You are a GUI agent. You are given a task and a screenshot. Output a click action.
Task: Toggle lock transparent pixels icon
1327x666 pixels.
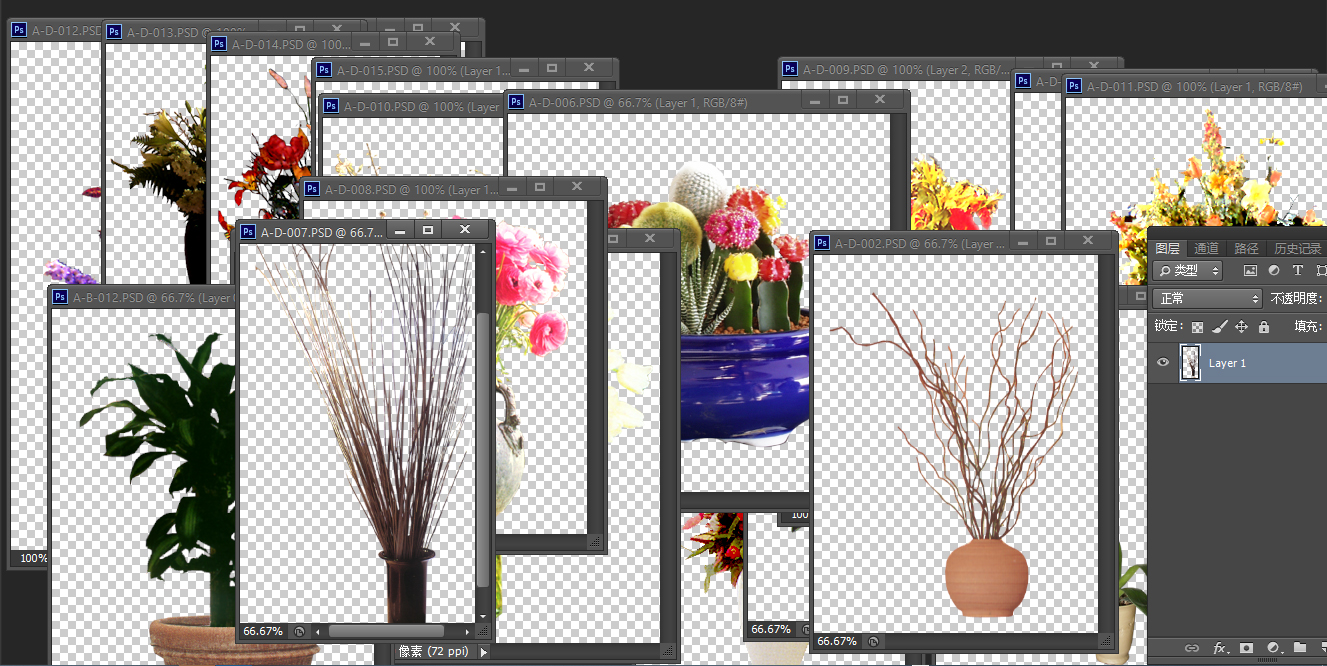coord(1197,327)
